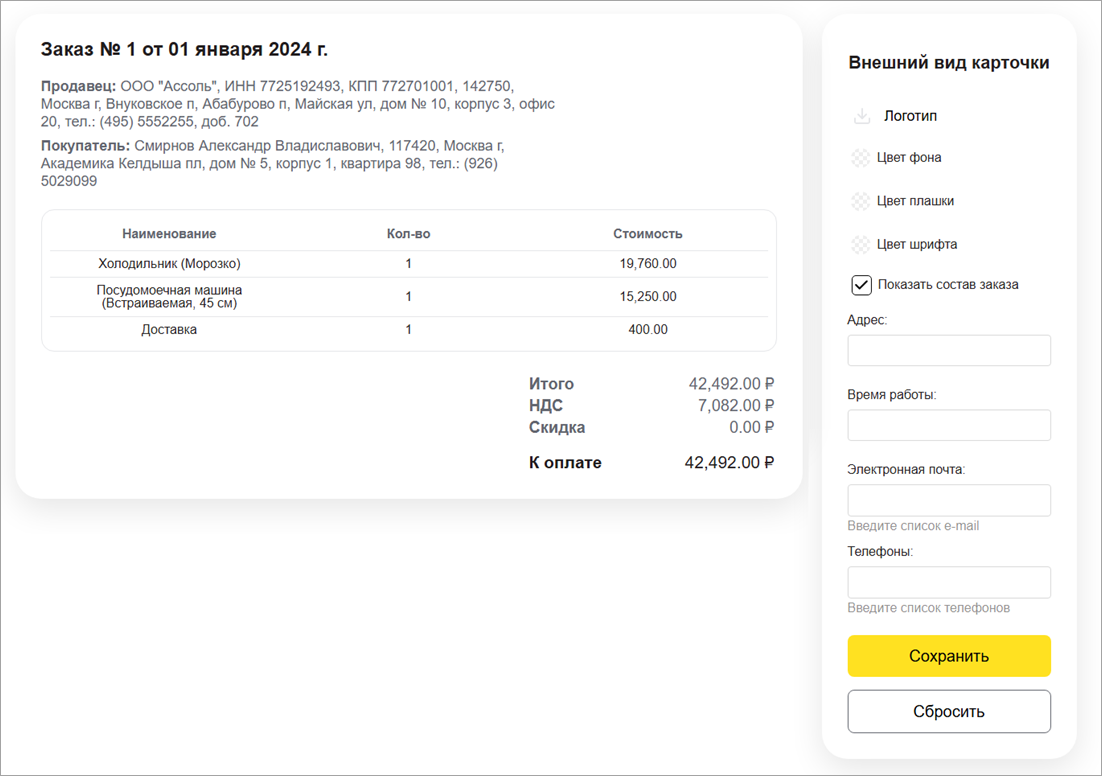Click the Стоимость column header

(x=647, y=234)
